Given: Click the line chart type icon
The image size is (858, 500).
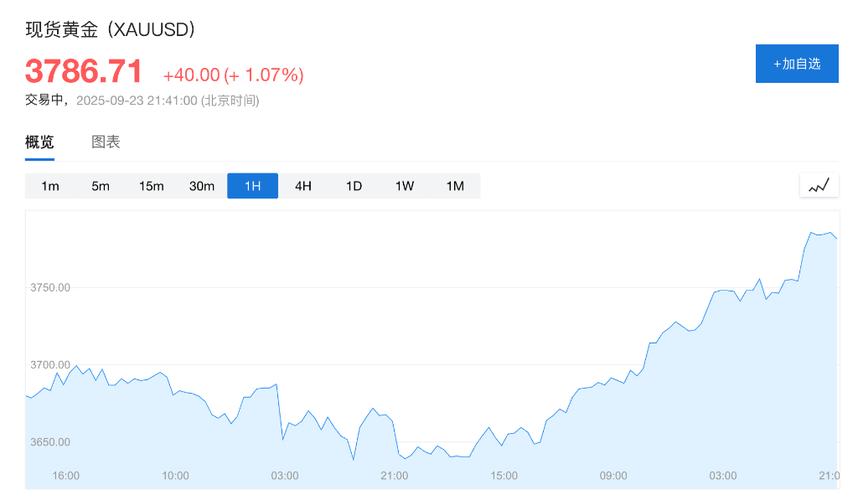Looking at the screenshot, I should tap(819, 185).
